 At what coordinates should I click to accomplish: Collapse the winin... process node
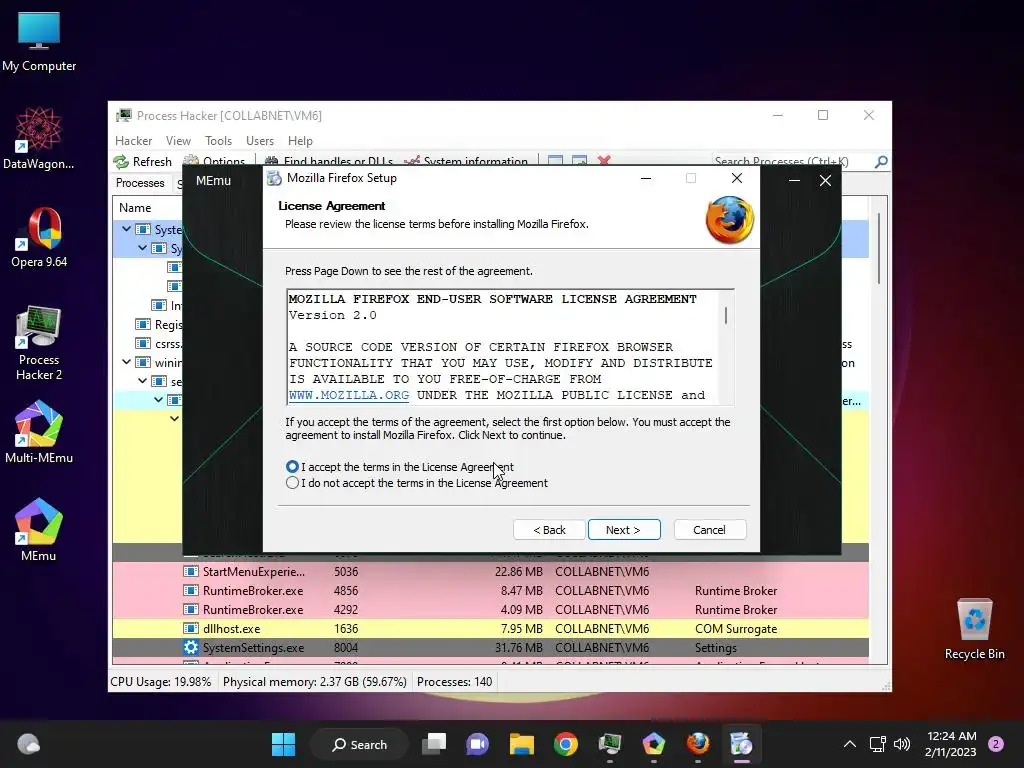(x=127, y=362)
